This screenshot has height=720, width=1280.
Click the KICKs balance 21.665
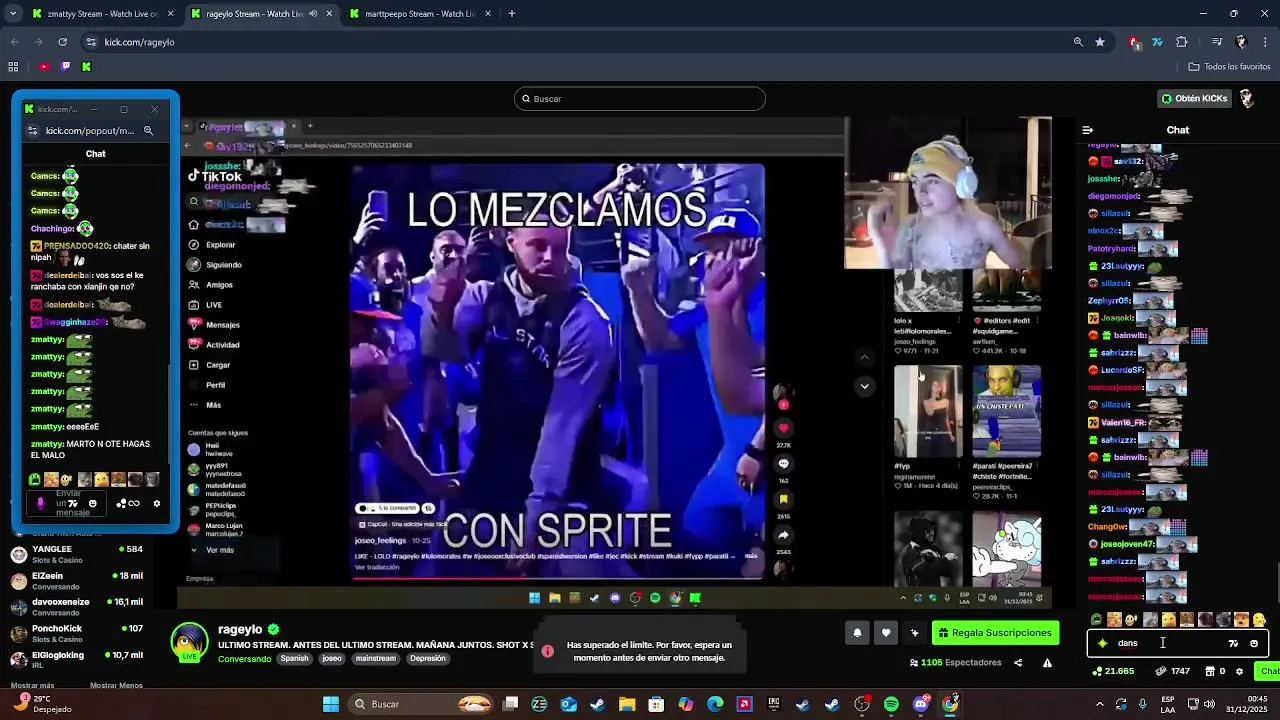coord(1113,671)
